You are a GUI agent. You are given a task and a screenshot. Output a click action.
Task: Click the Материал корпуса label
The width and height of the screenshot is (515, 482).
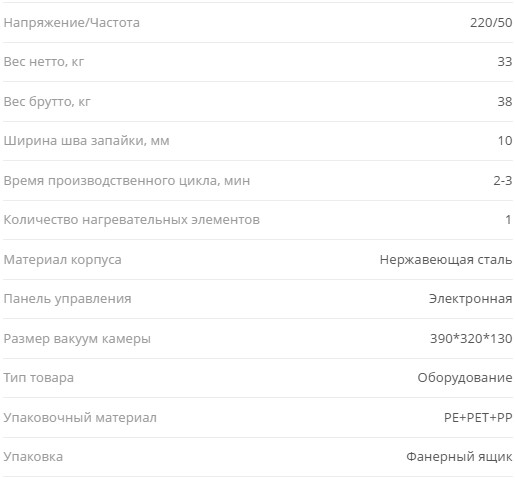pyautogui.click(x=62, y=260)
